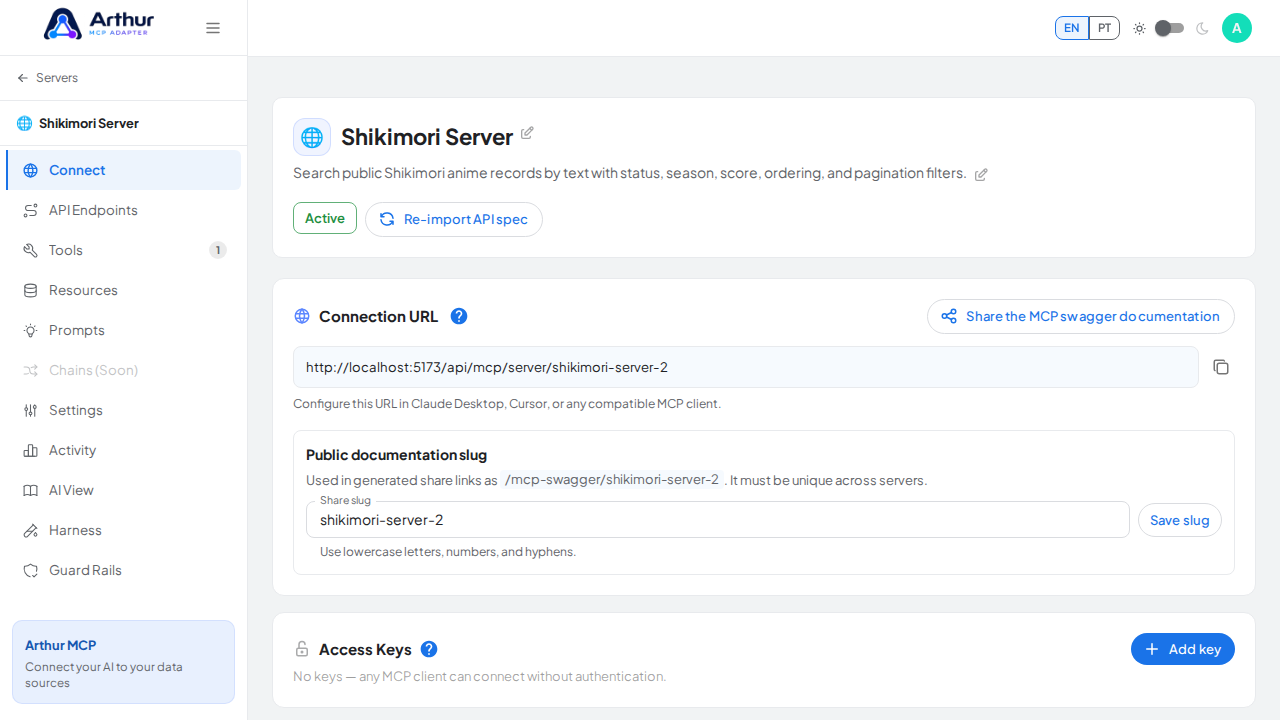Edit the server description pencil icon
The height and width of the screenshot is (720, 1280).
pos(981,174)
